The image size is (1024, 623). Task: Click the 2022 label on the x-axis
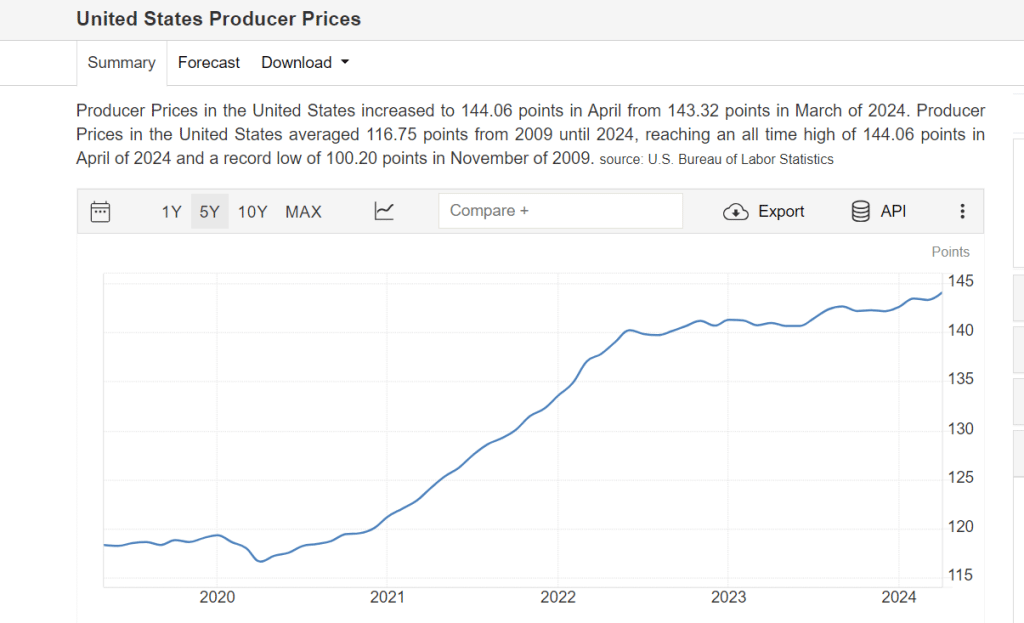click(558, 597)
